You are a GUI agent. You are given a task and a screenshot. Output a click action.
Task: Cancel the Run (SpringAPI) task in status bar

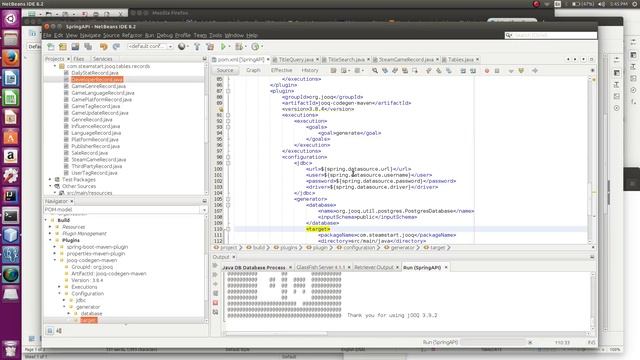[x=530, y=342]
